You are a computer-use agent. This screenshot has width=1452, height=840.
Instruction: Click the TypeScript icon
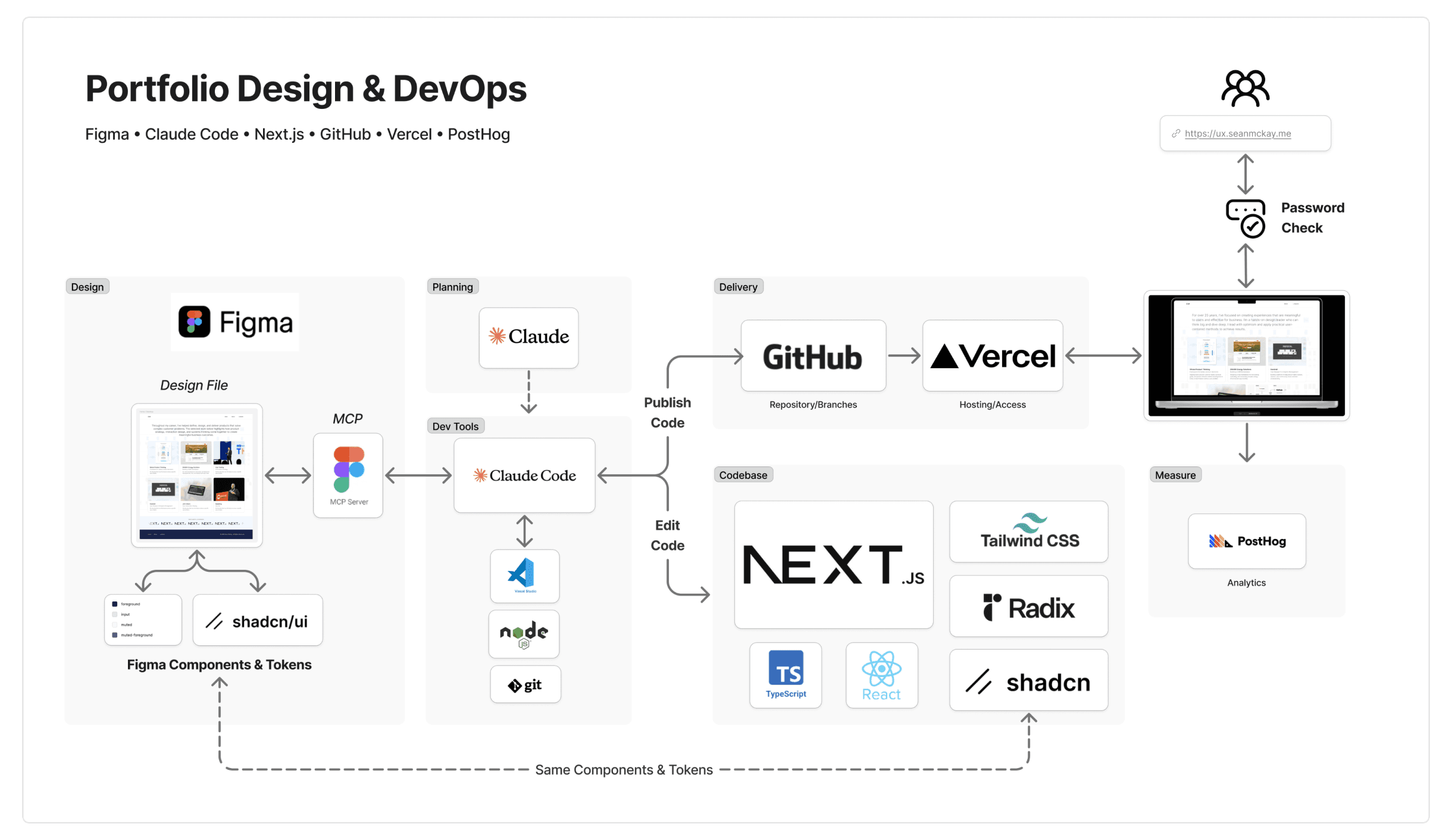point(786,675)
